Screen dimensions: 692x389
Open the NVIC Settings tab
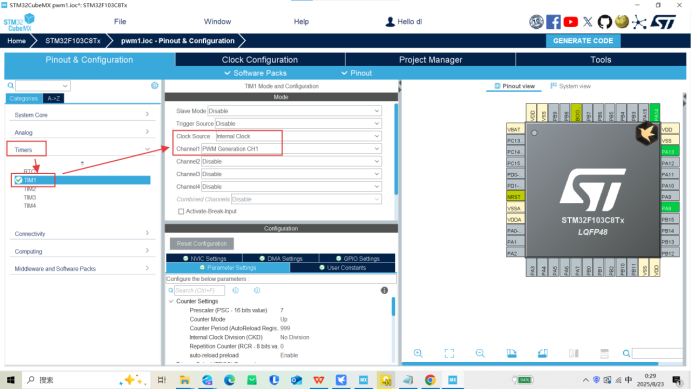[204, 258]
